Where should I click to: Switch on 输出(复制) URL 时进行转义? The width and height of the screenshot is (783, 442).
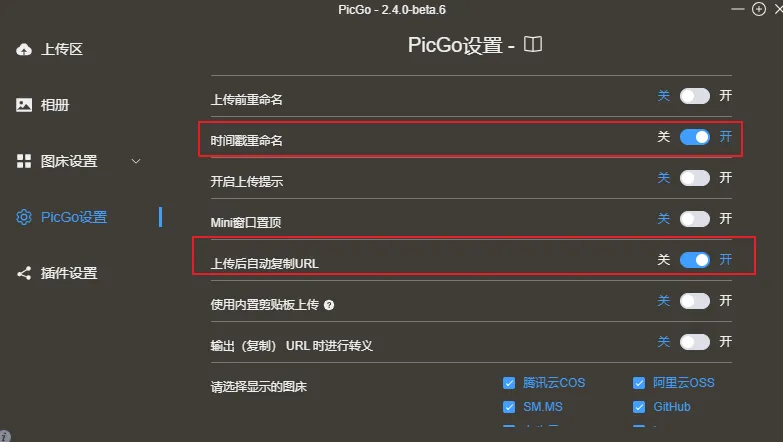(694, 342)
